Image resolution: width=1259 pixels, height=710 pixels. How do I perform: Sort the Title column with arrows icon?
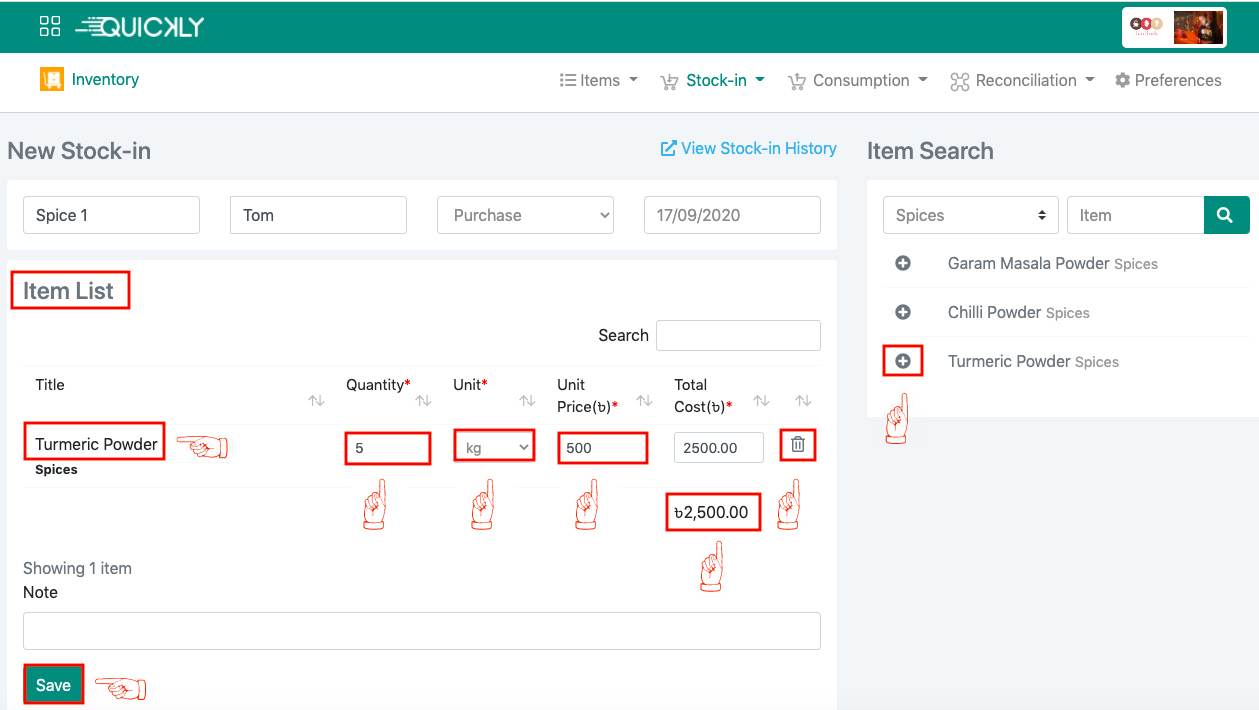(316, 400)
